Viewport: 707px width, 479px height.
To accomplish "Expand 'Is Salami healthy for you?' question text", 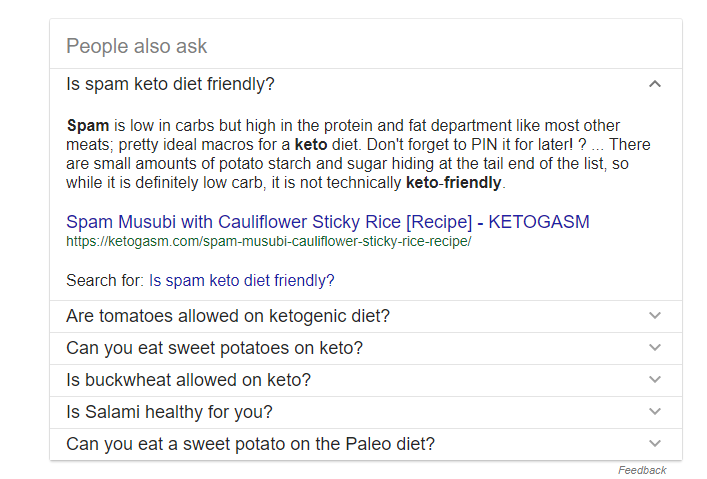I will (169, 412).
